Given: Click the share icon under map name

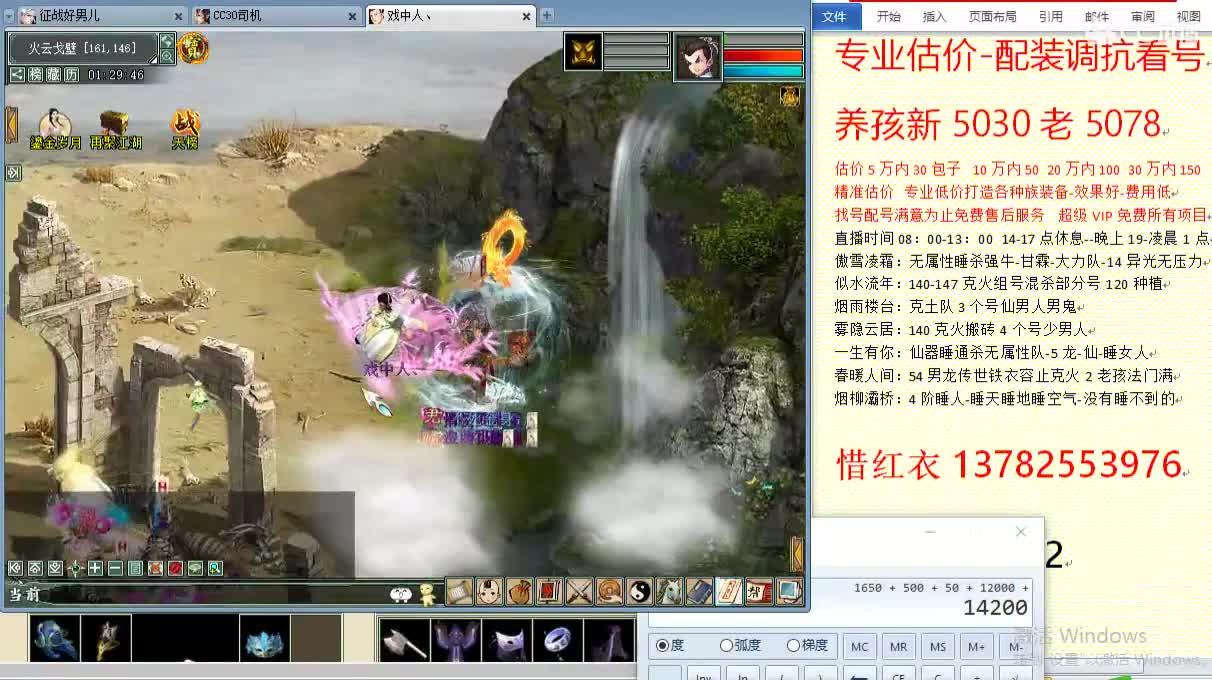Looking at the screenshot, I should point(17,75).
